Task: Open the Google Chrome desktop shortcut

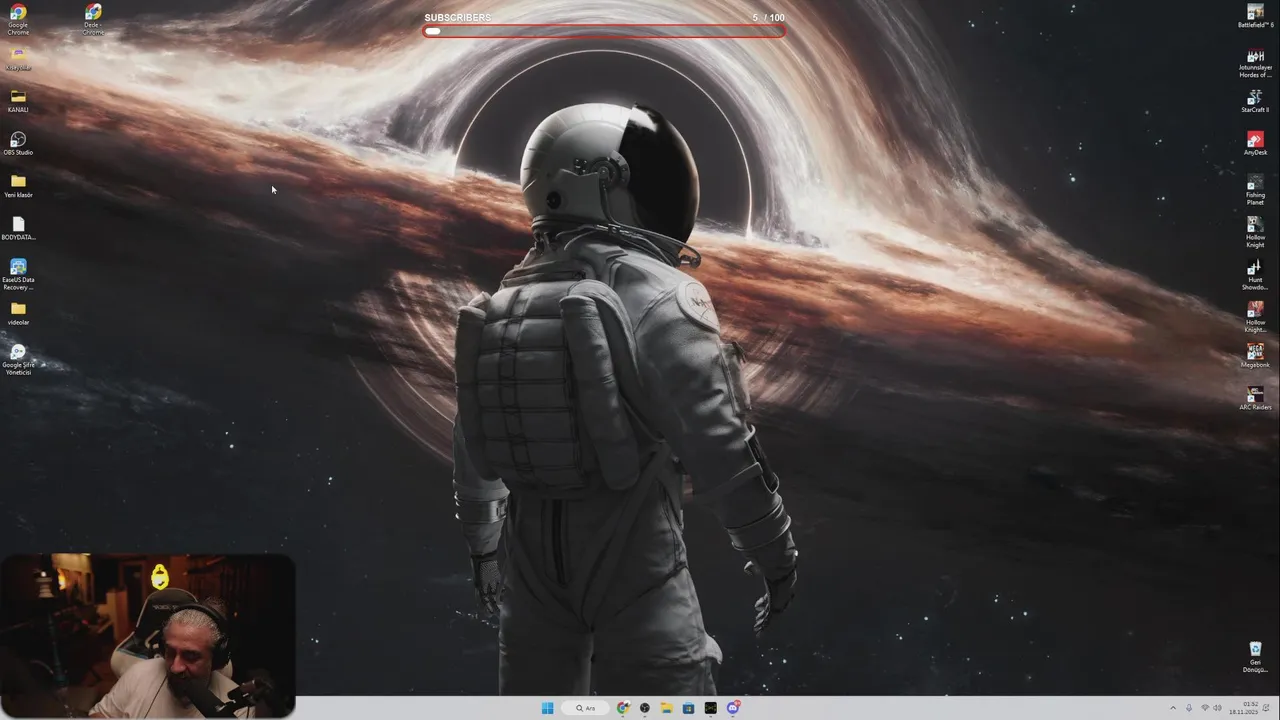Action: tap(18, 20)
